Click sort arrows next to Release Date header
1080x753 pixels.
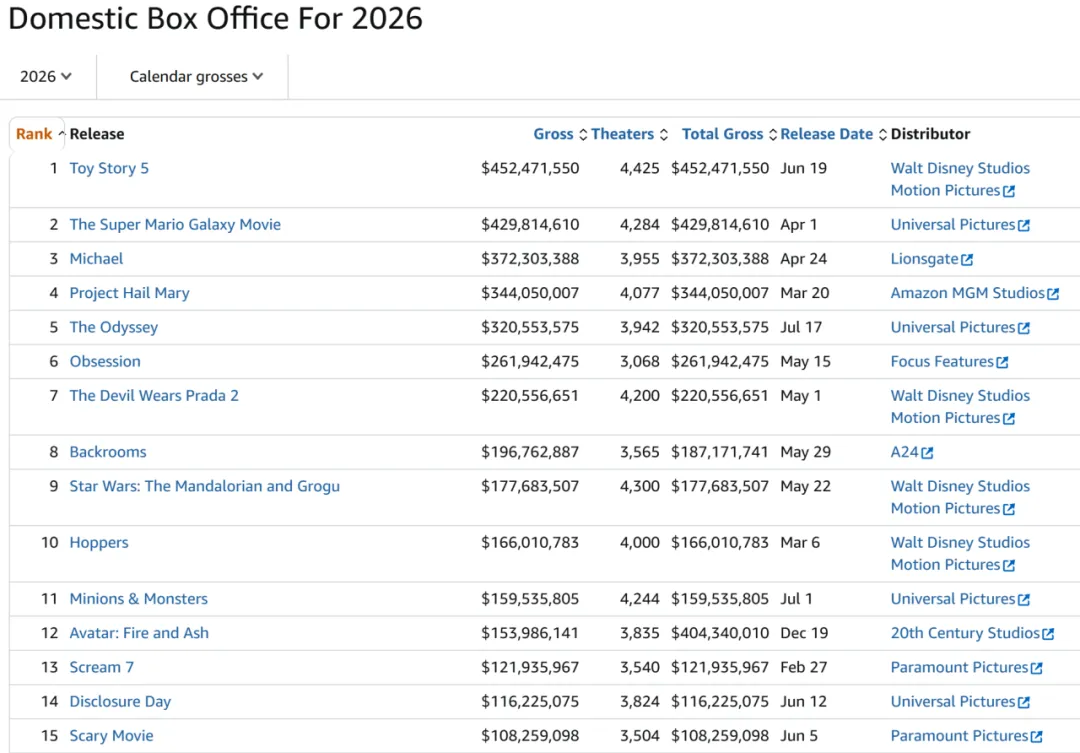[882, 134]
